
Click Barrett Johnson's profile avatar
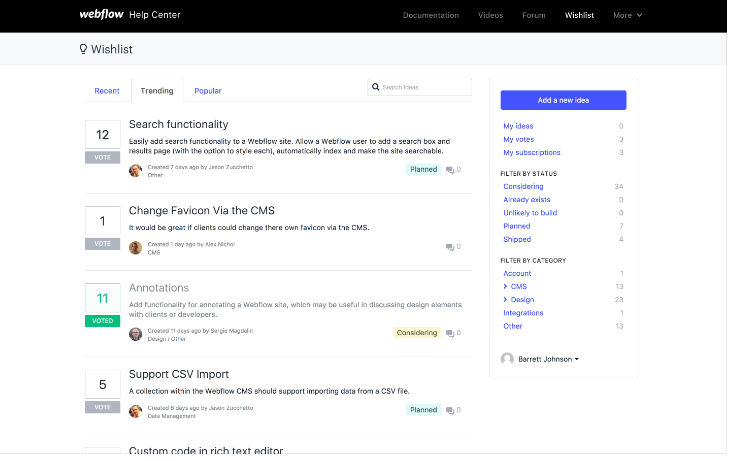click(507, 359)
